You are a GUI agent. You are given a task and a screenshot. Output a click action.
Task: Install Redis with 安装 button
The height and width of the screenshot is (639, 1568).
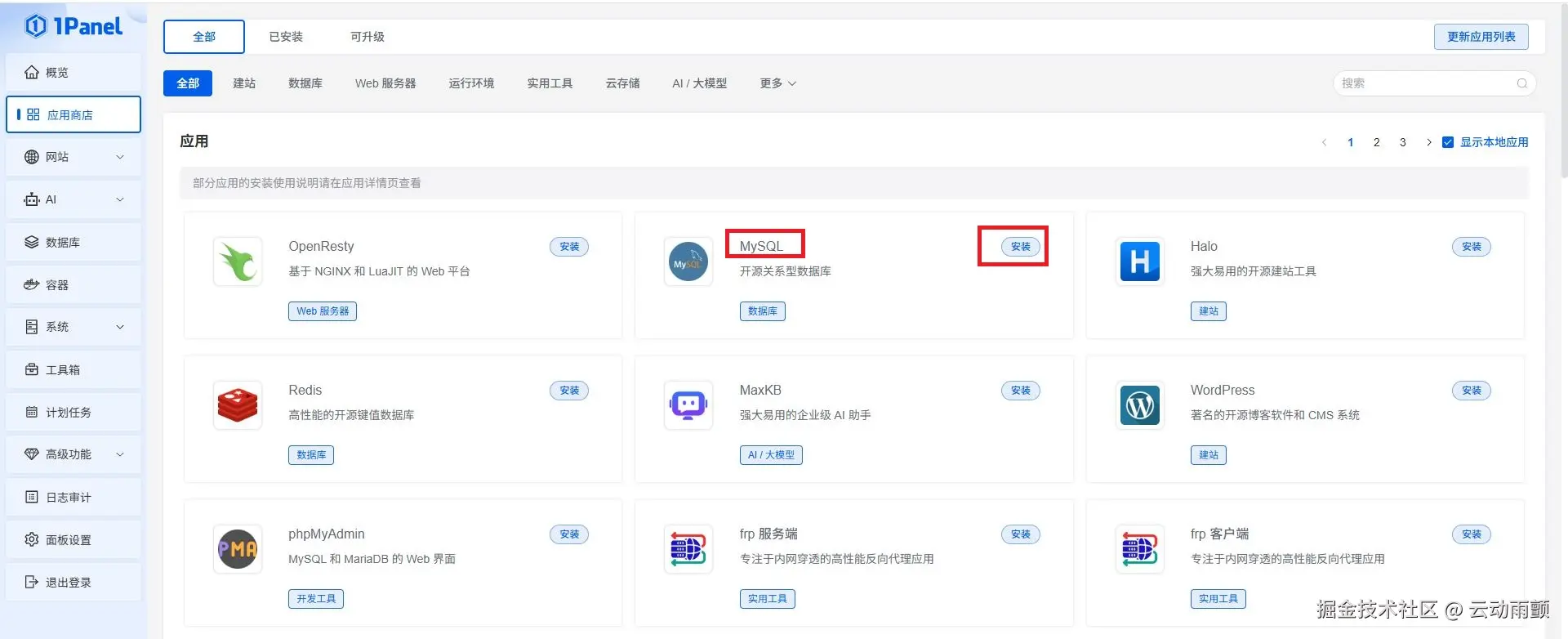pyautogui.click(x=569, y=391)
